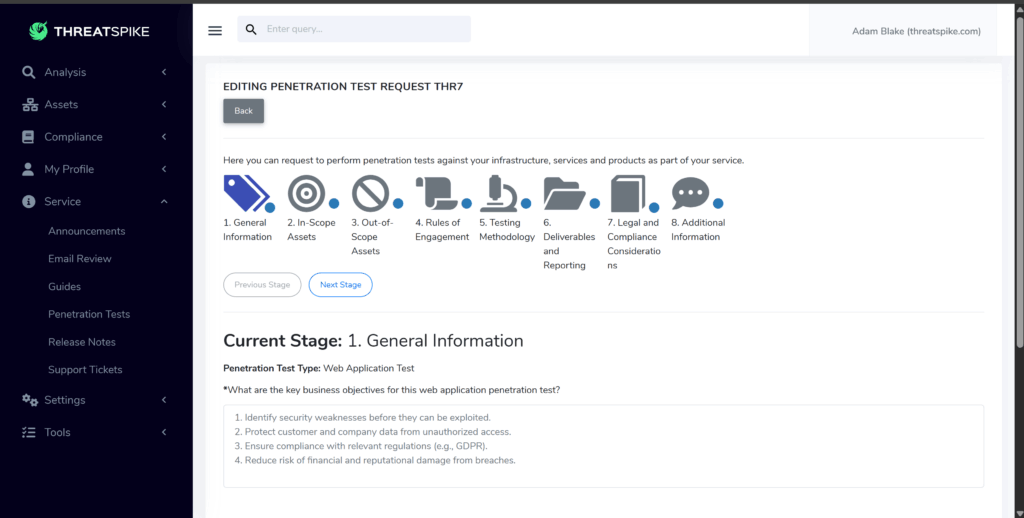Click Legal and Compliance book icon

pos(627,192)
